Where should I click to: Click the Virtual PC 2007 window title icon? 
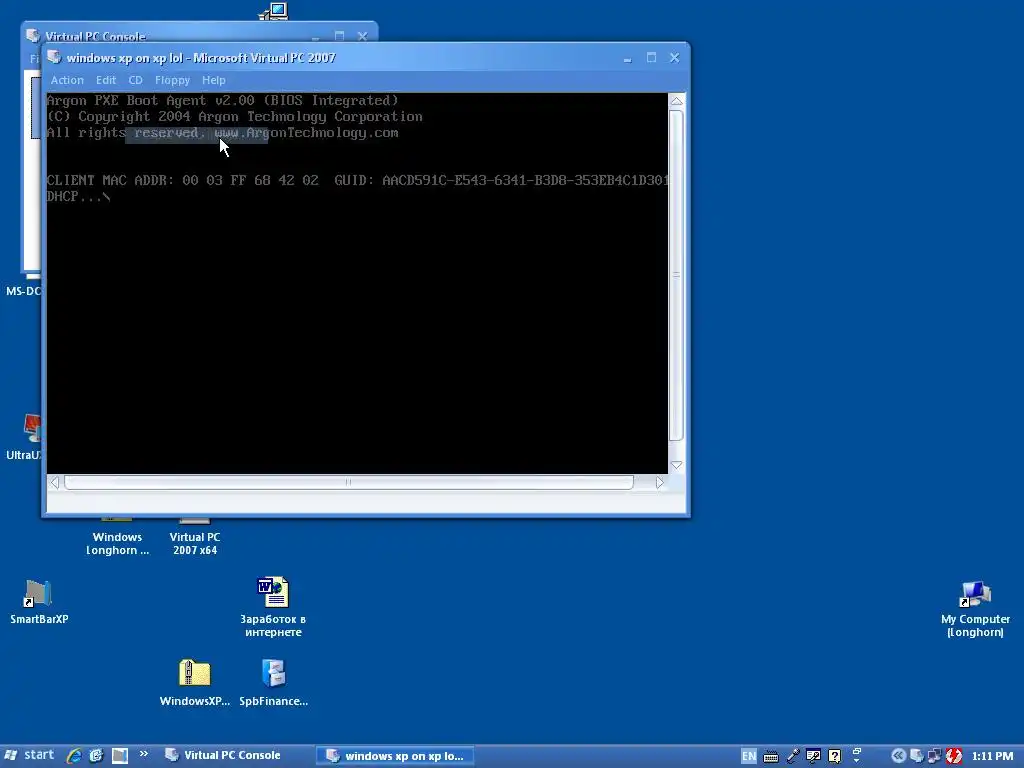click(x=54, y=57)
